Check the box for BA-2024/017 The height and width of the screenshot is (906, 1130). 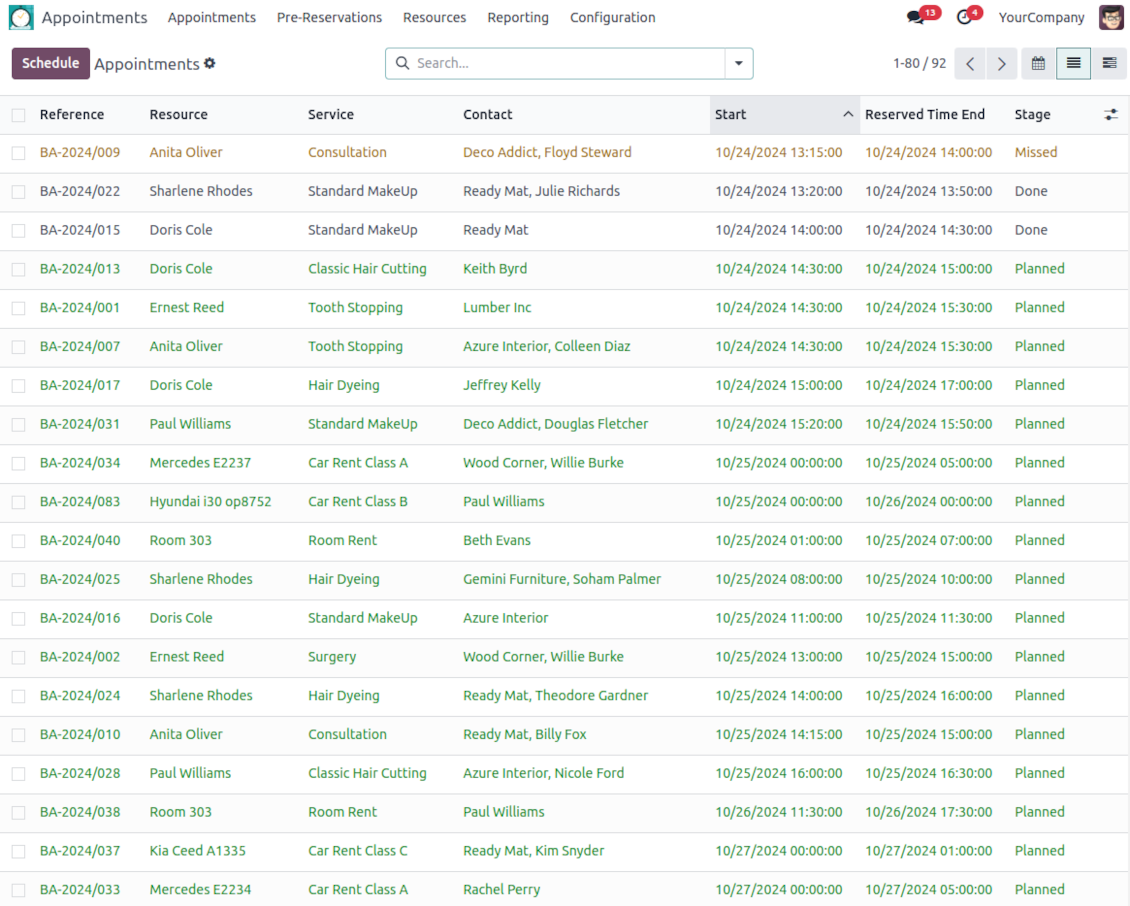(x=18, y=386)
